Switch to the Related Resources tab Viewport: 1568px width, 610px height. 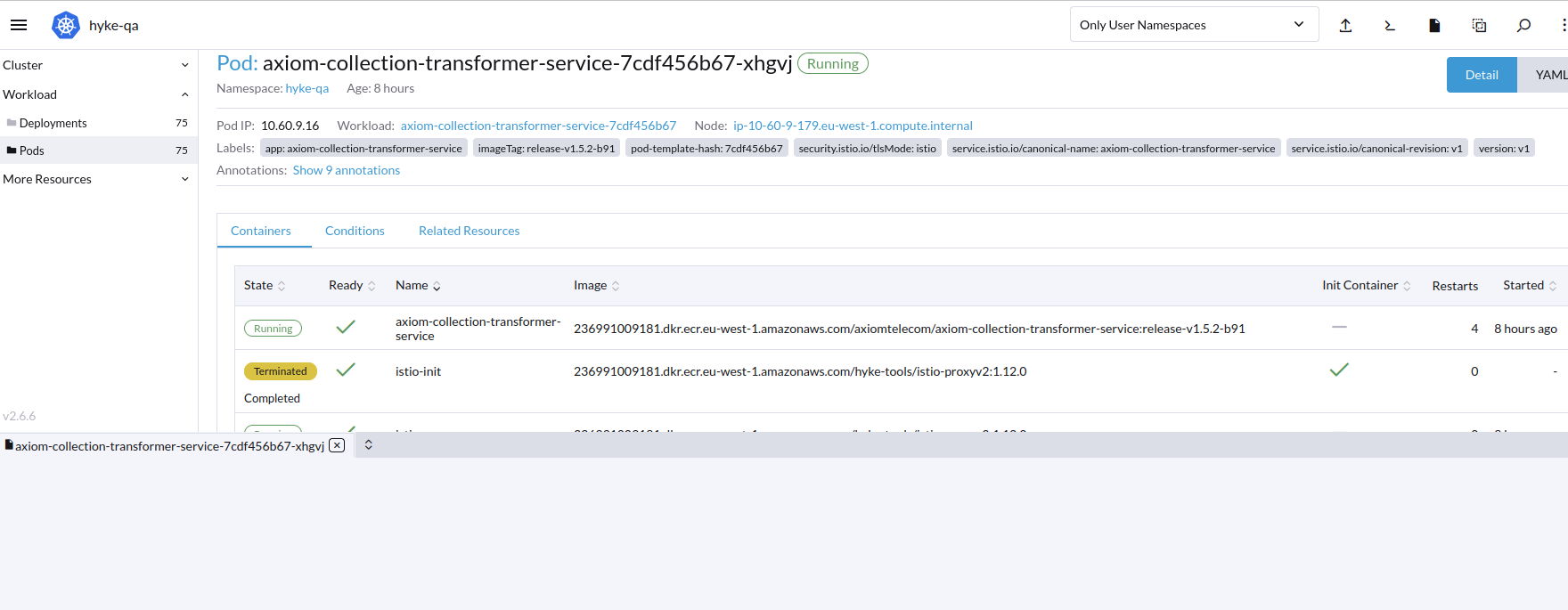pyautogui.click(x=470, y=231)
